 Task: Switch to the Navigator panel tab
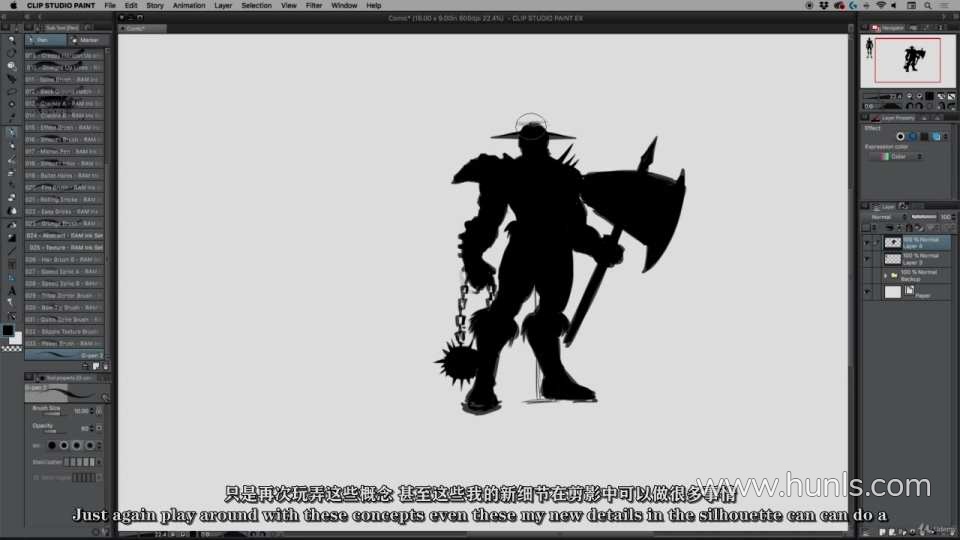click(x=888, y=28)
